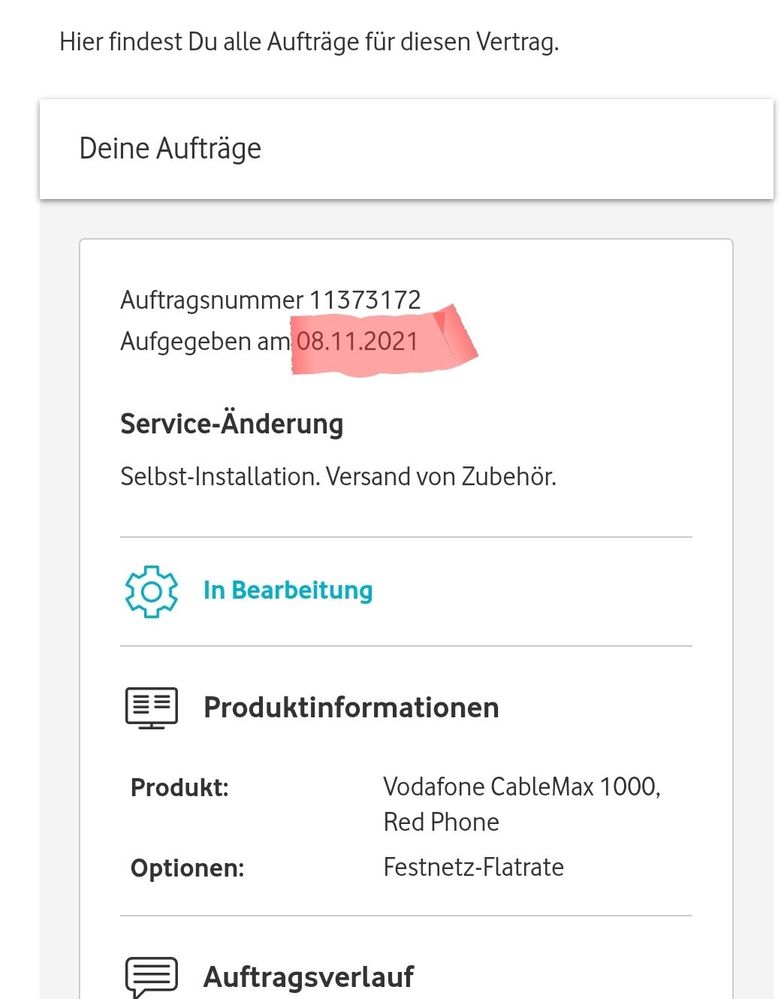Screen dimensions: 781x999
Task: Click the "Produkt:" label
Action: coord(180,787)
